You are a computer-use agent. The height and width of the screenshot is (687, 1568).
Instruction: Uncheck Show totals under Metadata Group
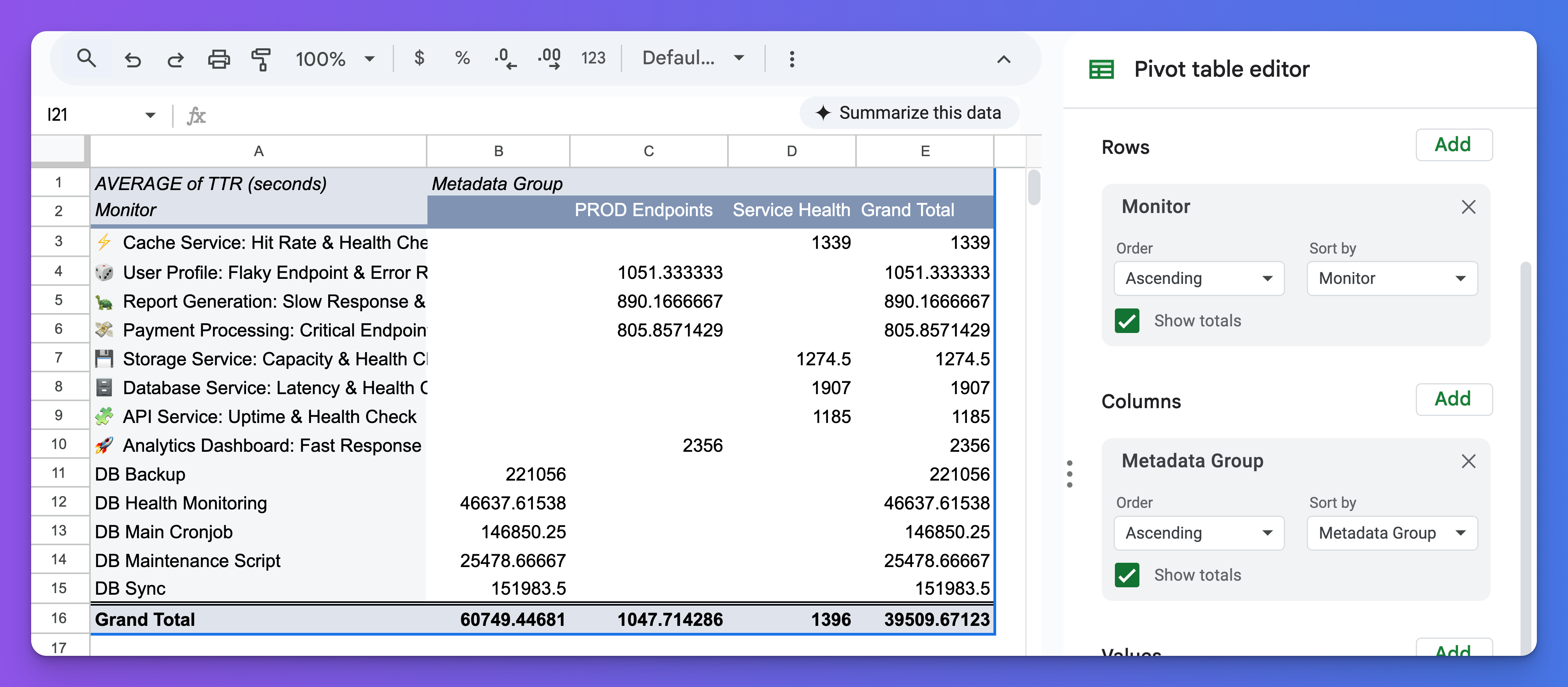pos(1127,575)
